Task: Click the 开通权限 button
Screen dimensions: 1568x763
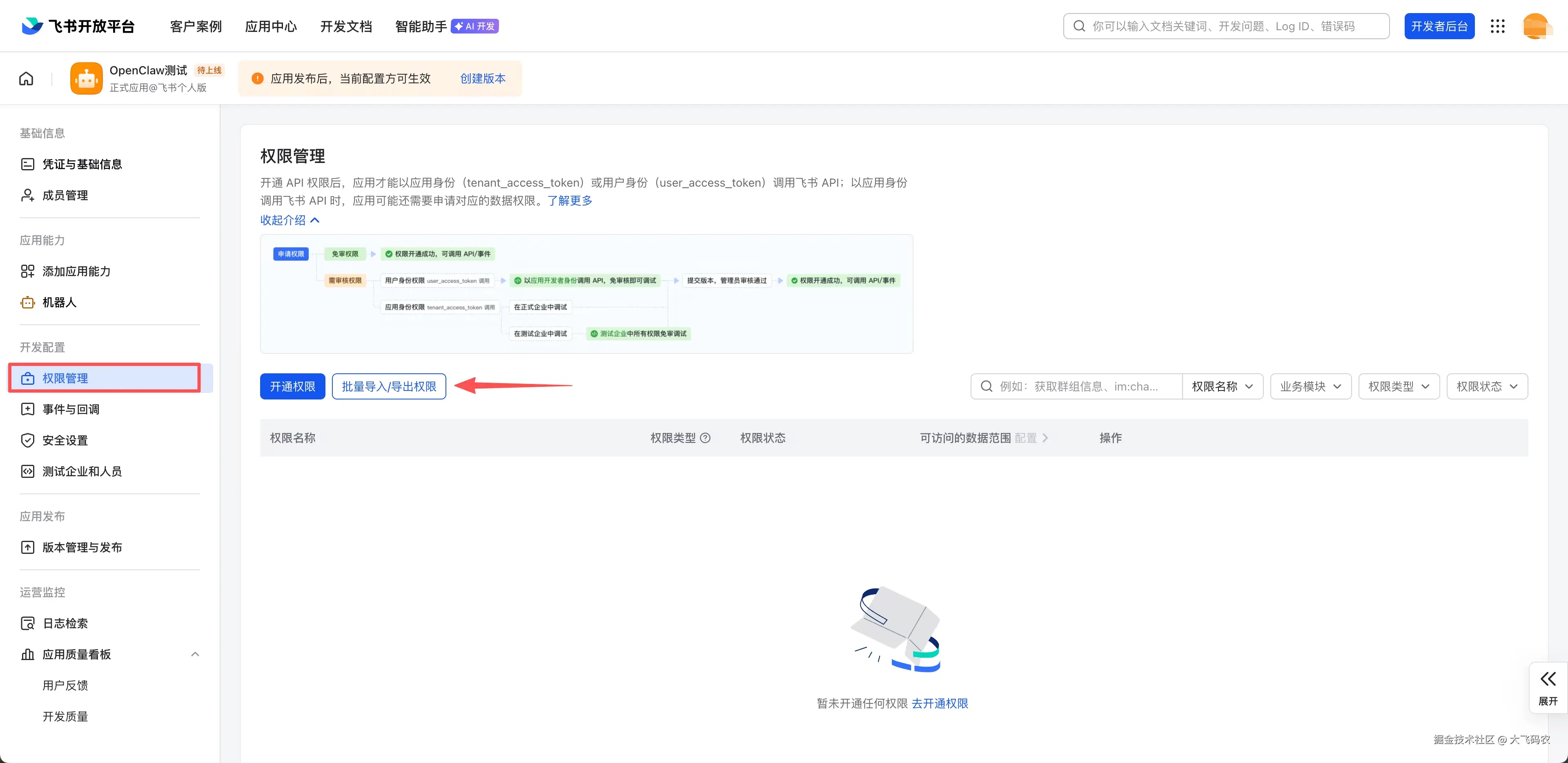Action: 292,387
